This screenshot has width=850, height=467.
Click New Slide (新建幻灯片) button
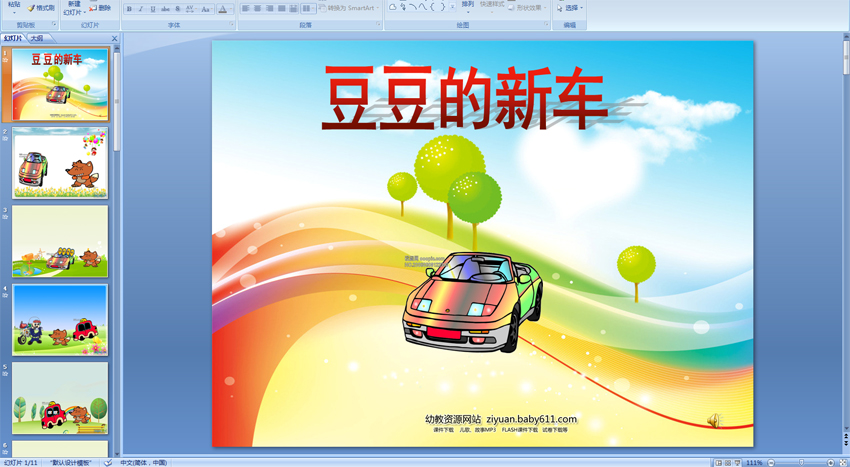click(72, 8)
